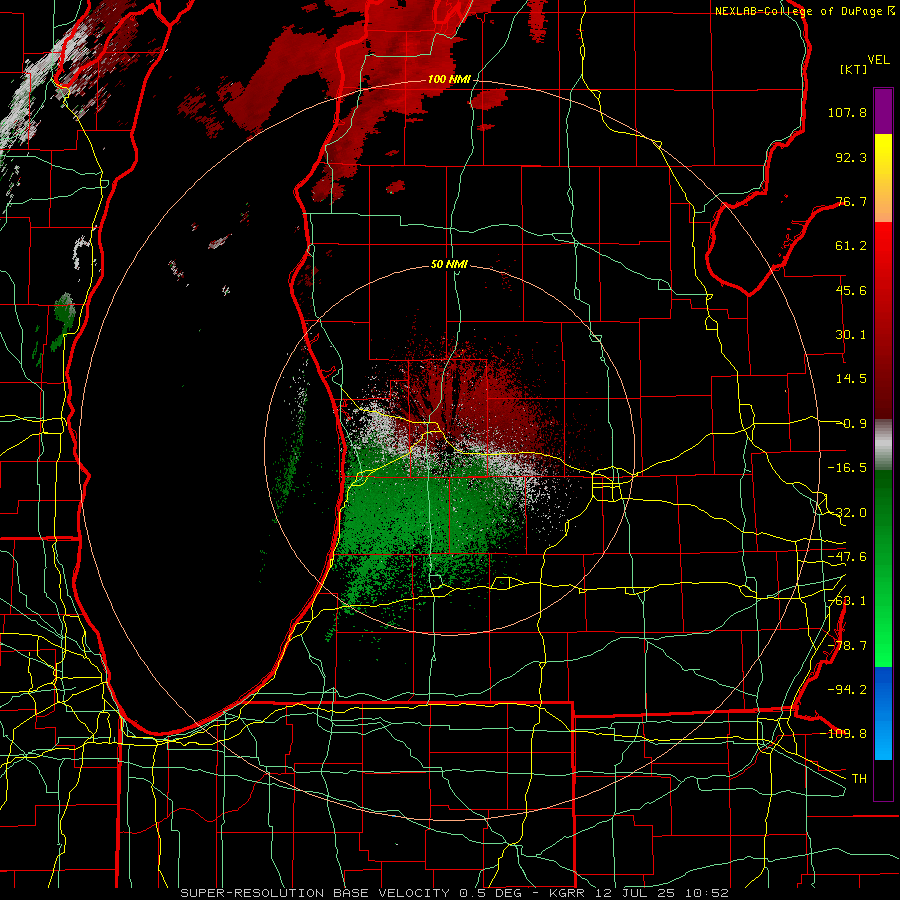Click the gray near-zero segment of the color bar
The height and width of the screenshot is (900, 900).
point(883,445)
